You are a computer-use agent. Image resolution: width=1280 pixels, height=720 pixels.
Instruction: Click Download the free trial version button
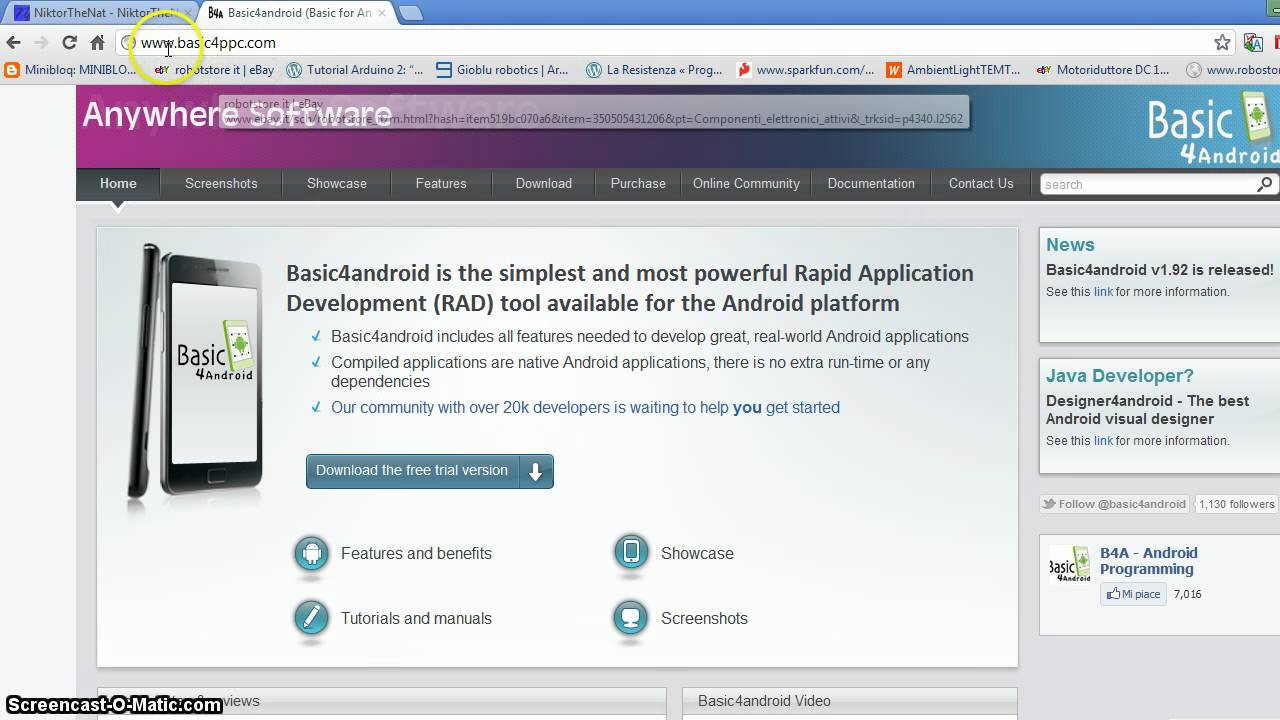point(430,471)
